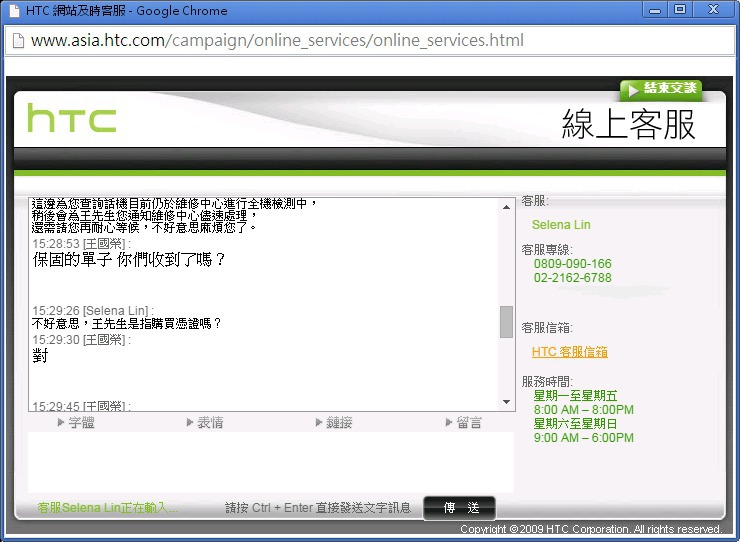Click 星期六至星期日 text
The image size is (740, 542).
(575, 423)
